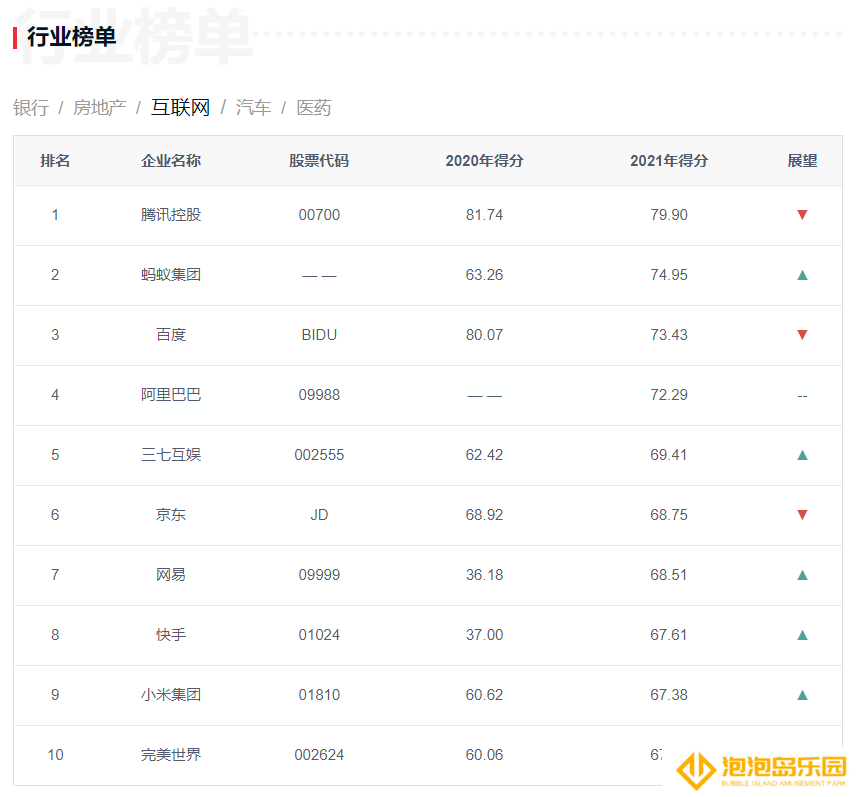Click the green up arrow for 三七互娱
Image resolution: width=862 pixels, height=797 pixels.
pyautogui.click(x=802, y=455)
